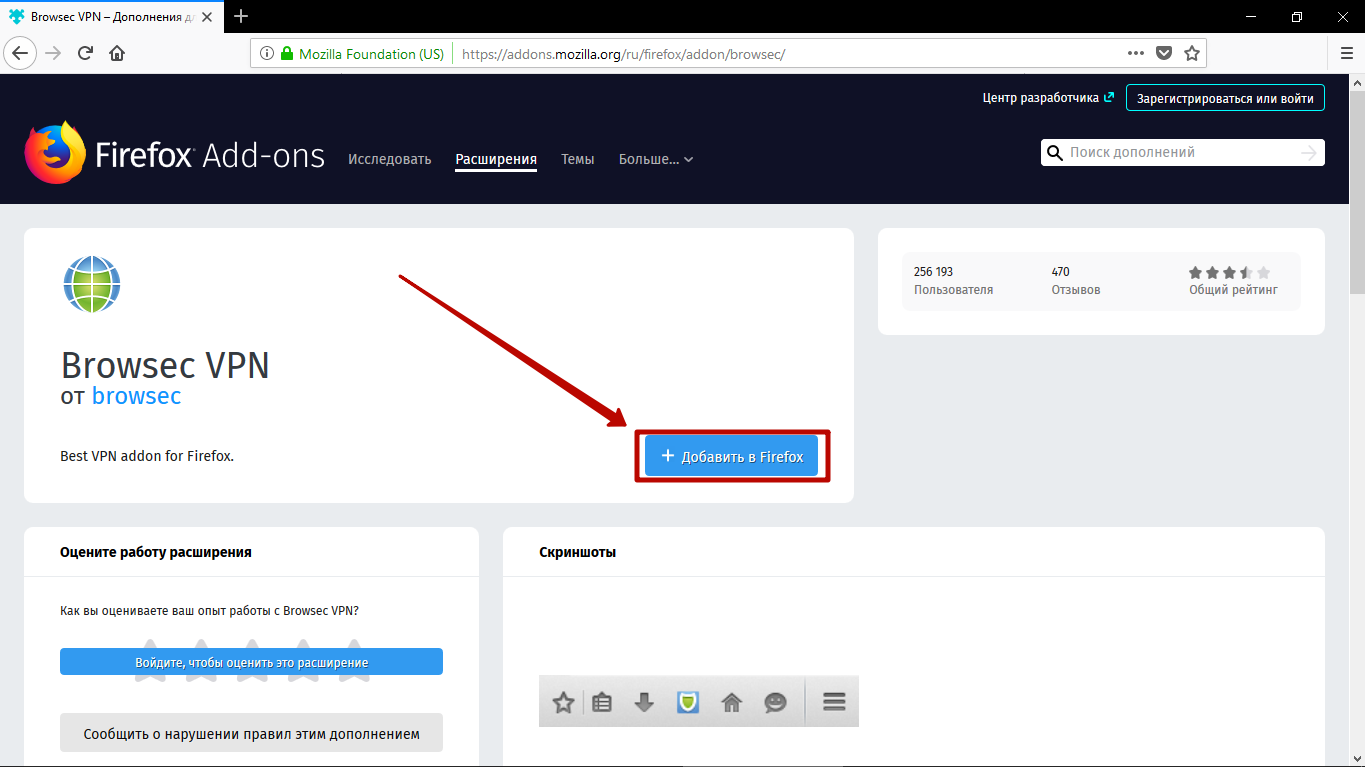
Task: Click Войдите, чтобы оценить это расширение
Action: [x=251, y=662]
